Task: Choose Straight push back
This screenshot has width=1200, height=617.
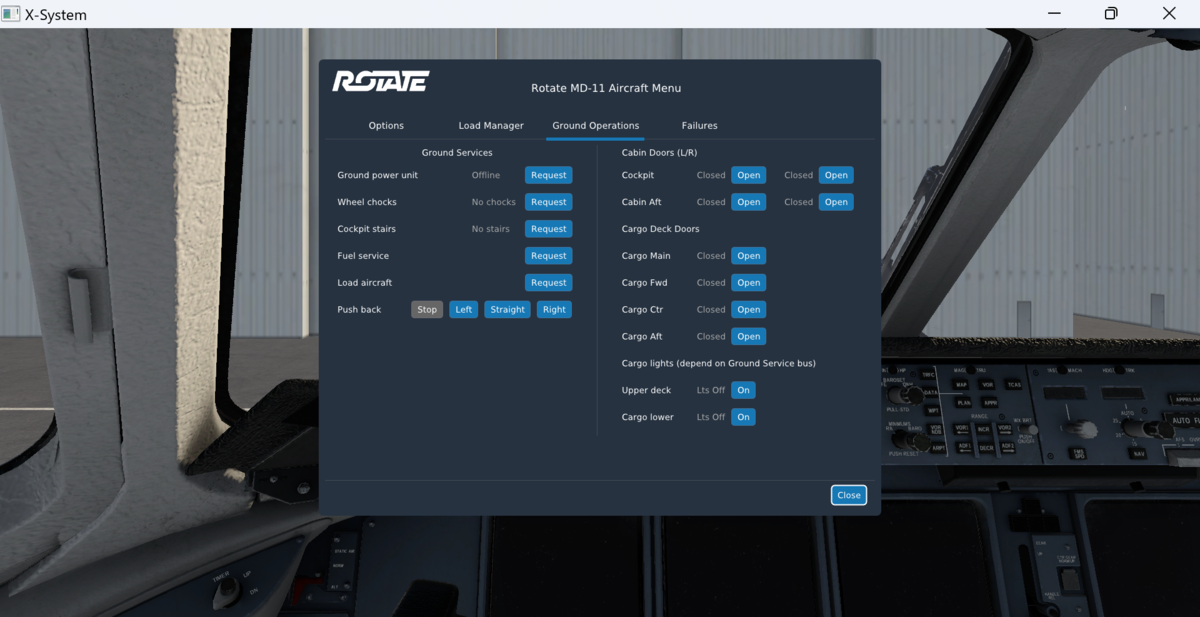Action: pos(508,310)
